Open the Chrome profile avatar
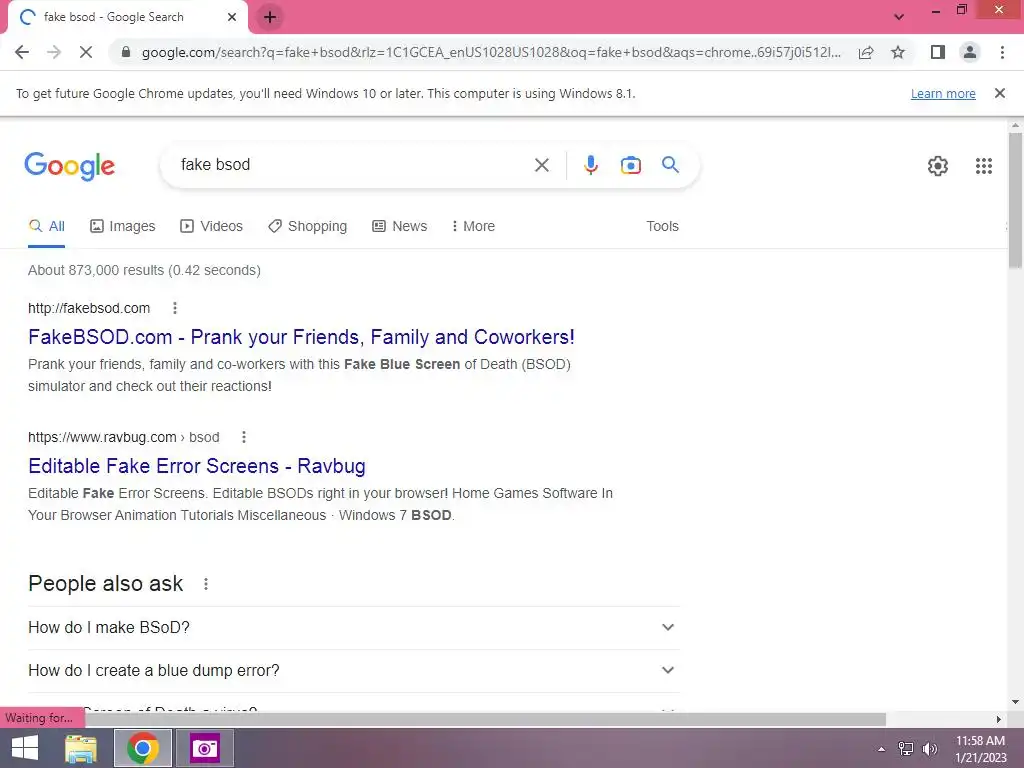 pos(970,52)
